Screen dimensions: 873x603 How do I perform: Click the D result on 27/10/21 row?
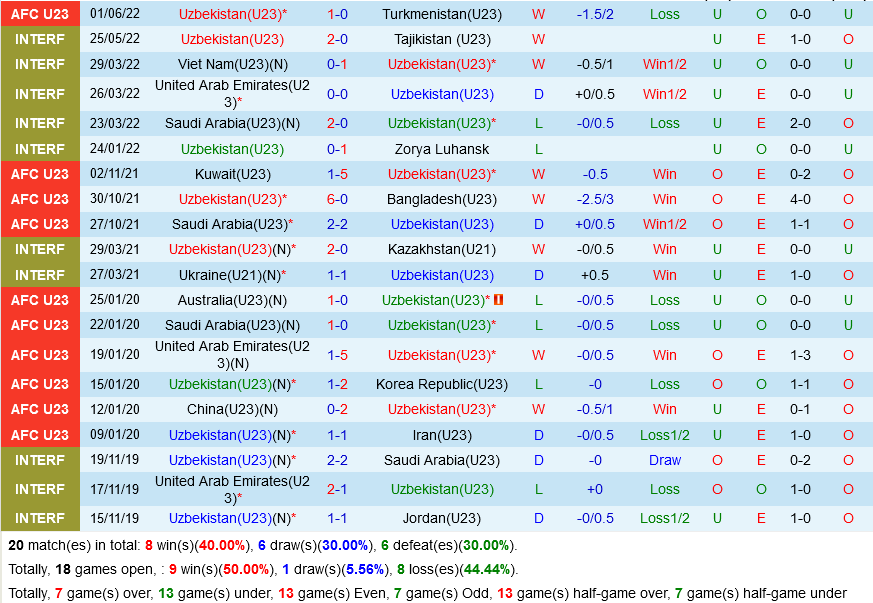[538, 224]
